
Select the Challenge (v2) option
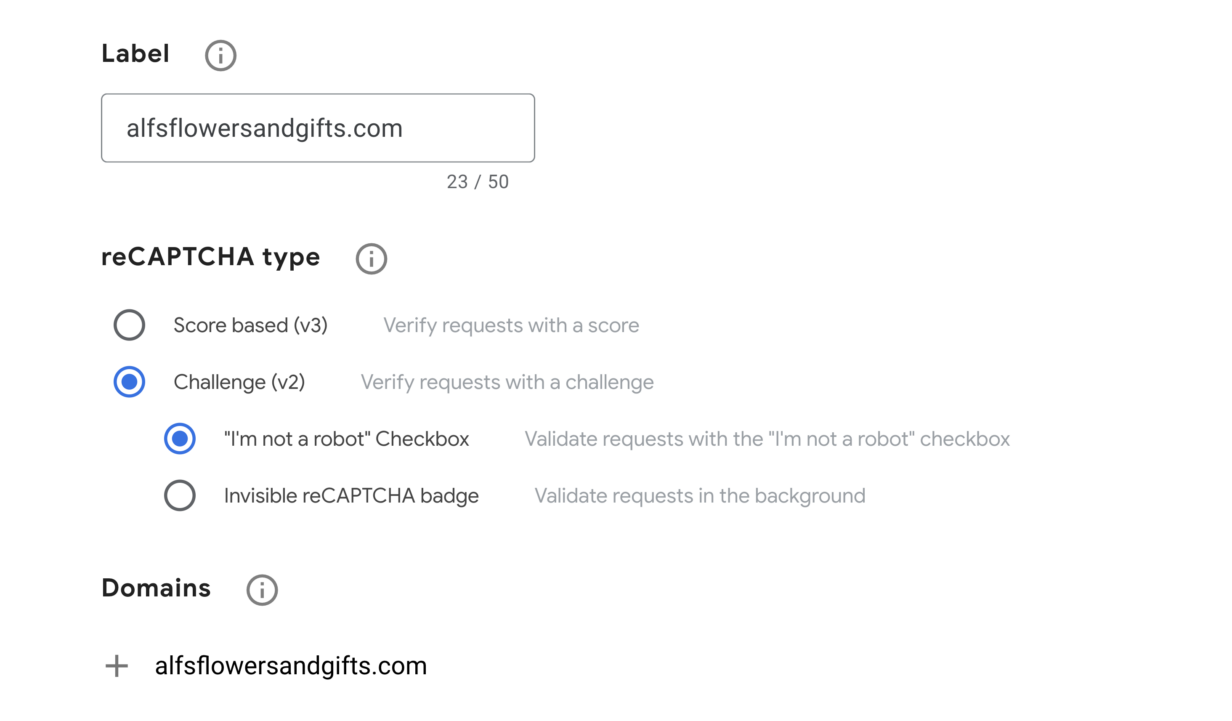(129, 382)
